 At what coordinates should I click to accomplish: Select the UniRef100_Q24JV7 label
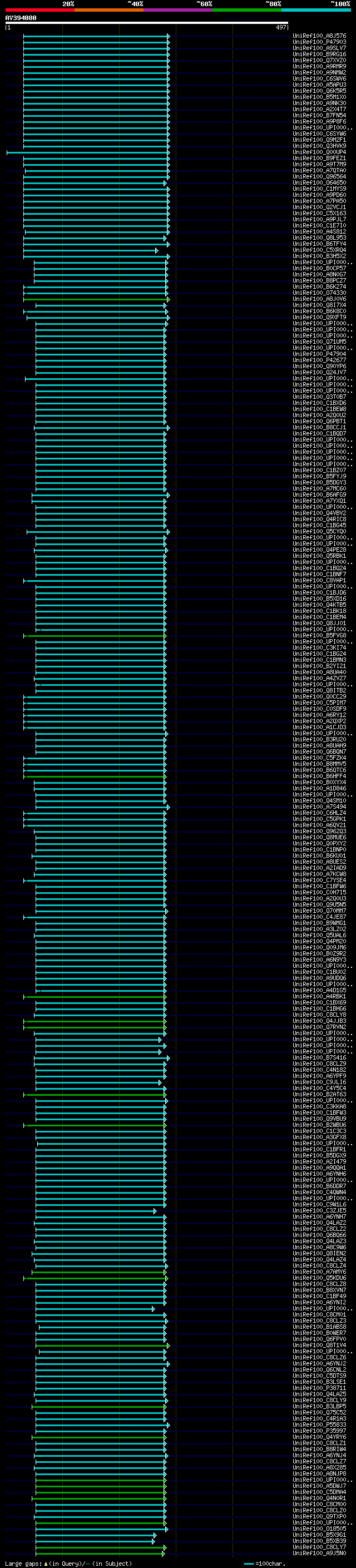coord(319,372)
